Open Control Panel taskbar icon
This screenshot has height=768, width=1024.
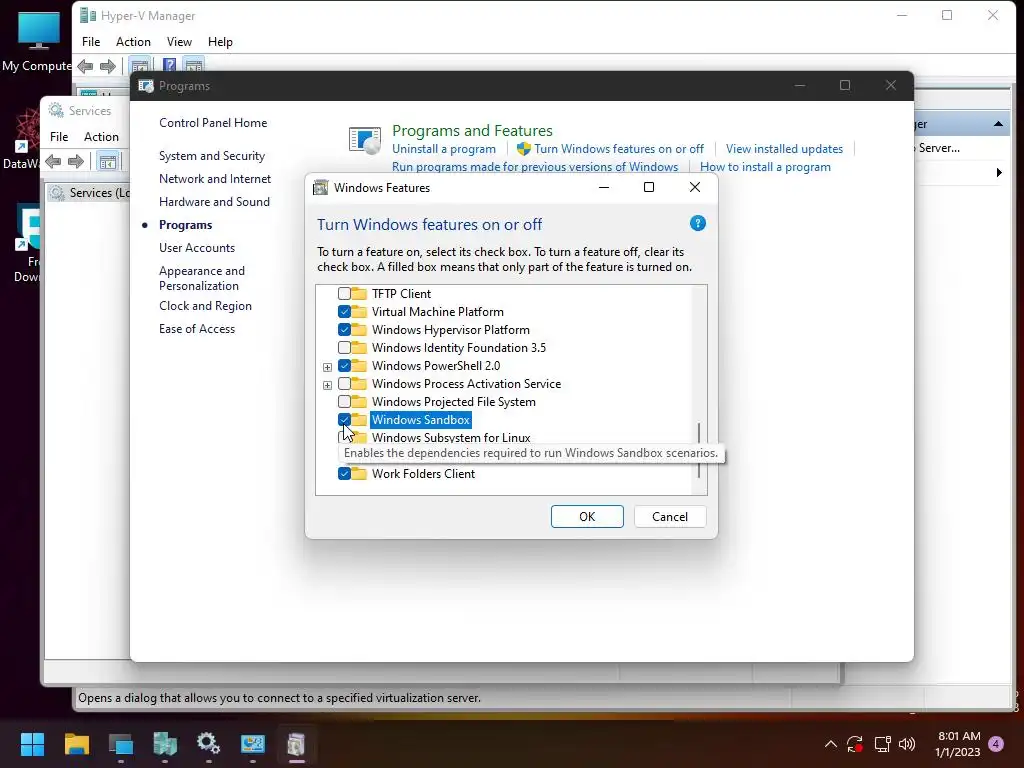[x=253, y=744]
